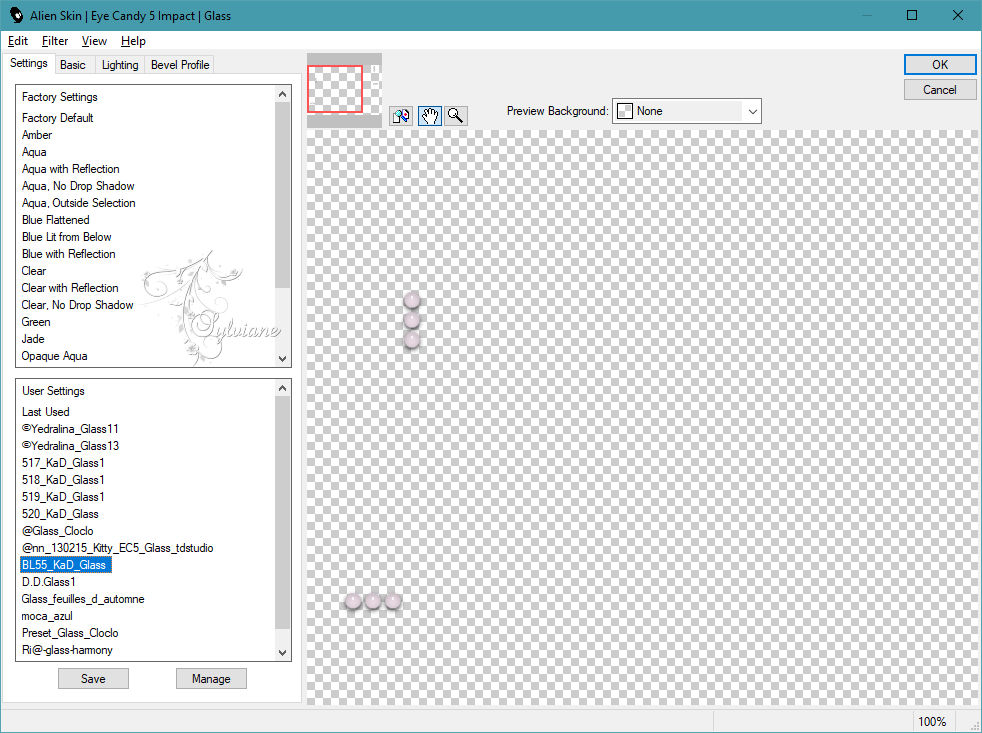The image size is (982, 733).
Task: Select Clear, No Drop Shadow preset
Action: pos(77,304)
